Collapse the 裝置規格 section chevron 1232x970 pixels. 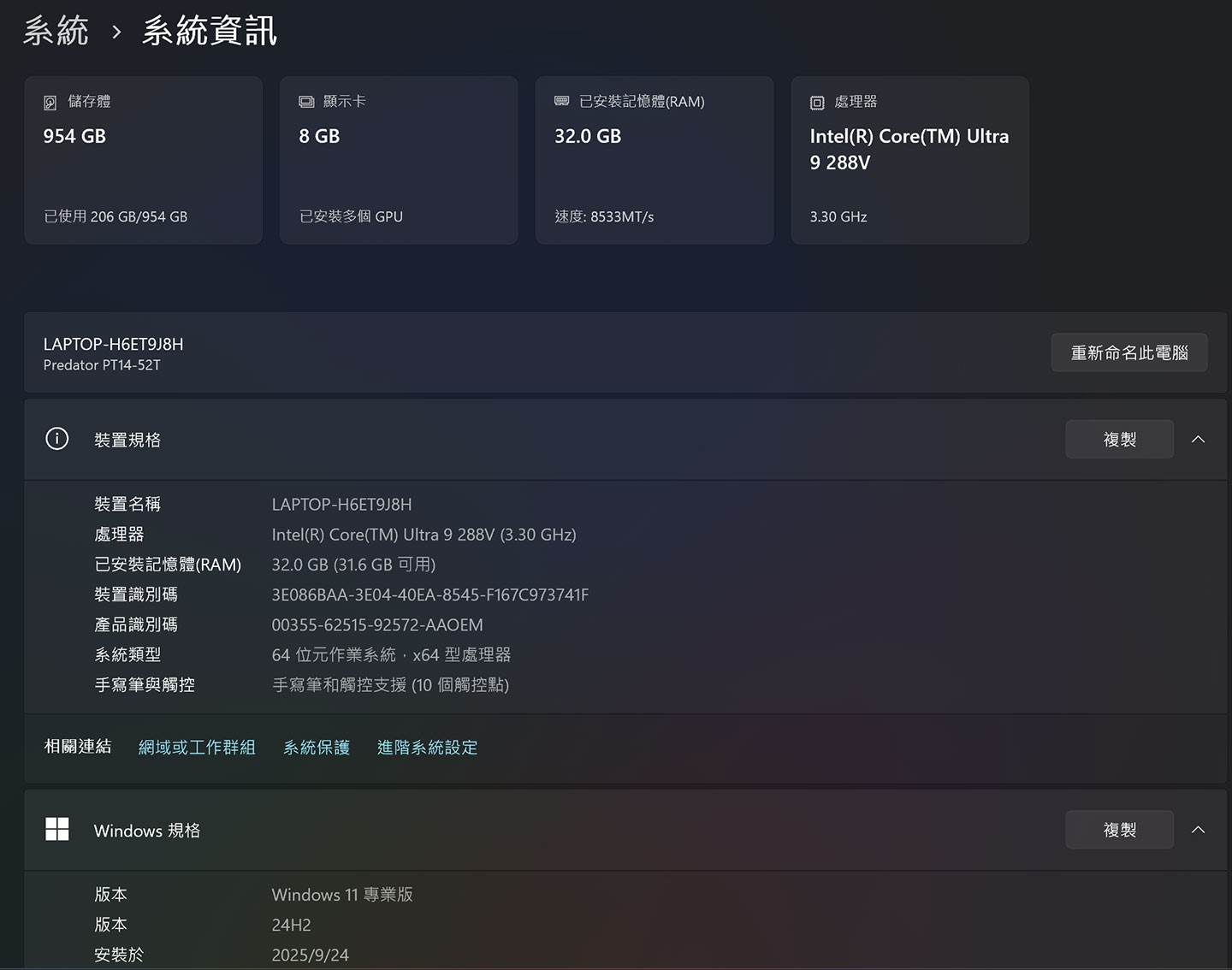[1198, 439]
